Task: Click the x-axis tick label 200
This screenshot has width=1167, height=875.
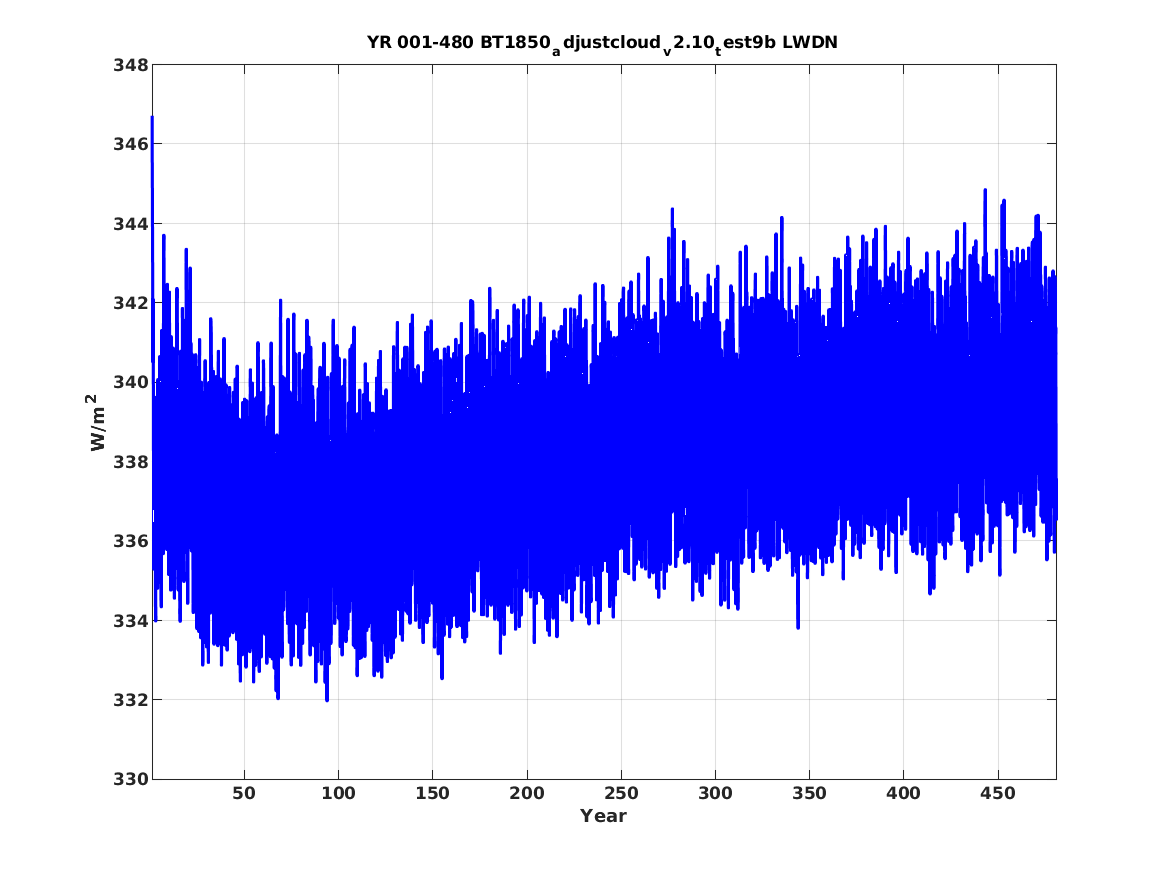Action: point(527,793)
